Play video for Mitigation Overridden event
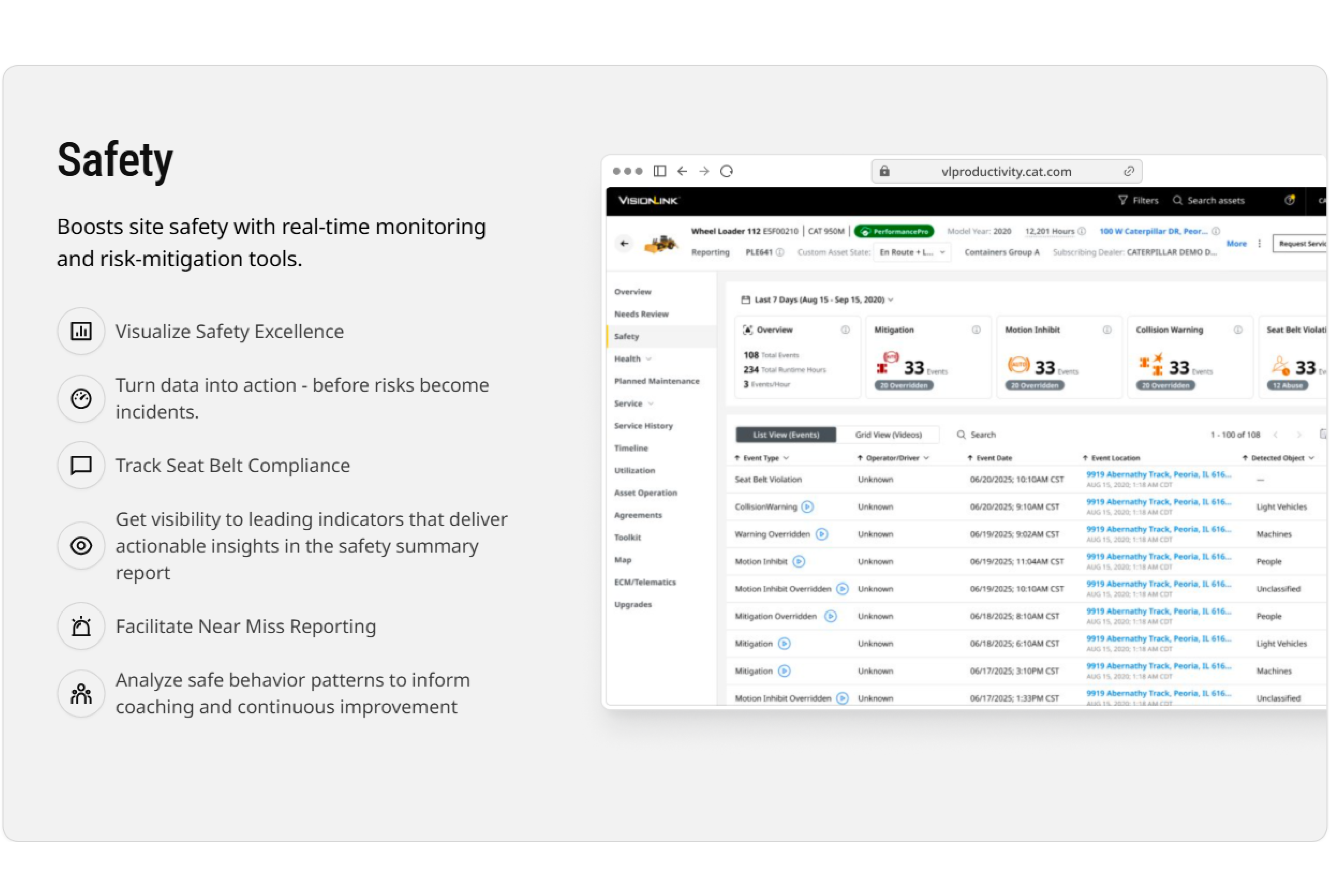The height and width of the screenshot is (896, 1344). [831, 616]
